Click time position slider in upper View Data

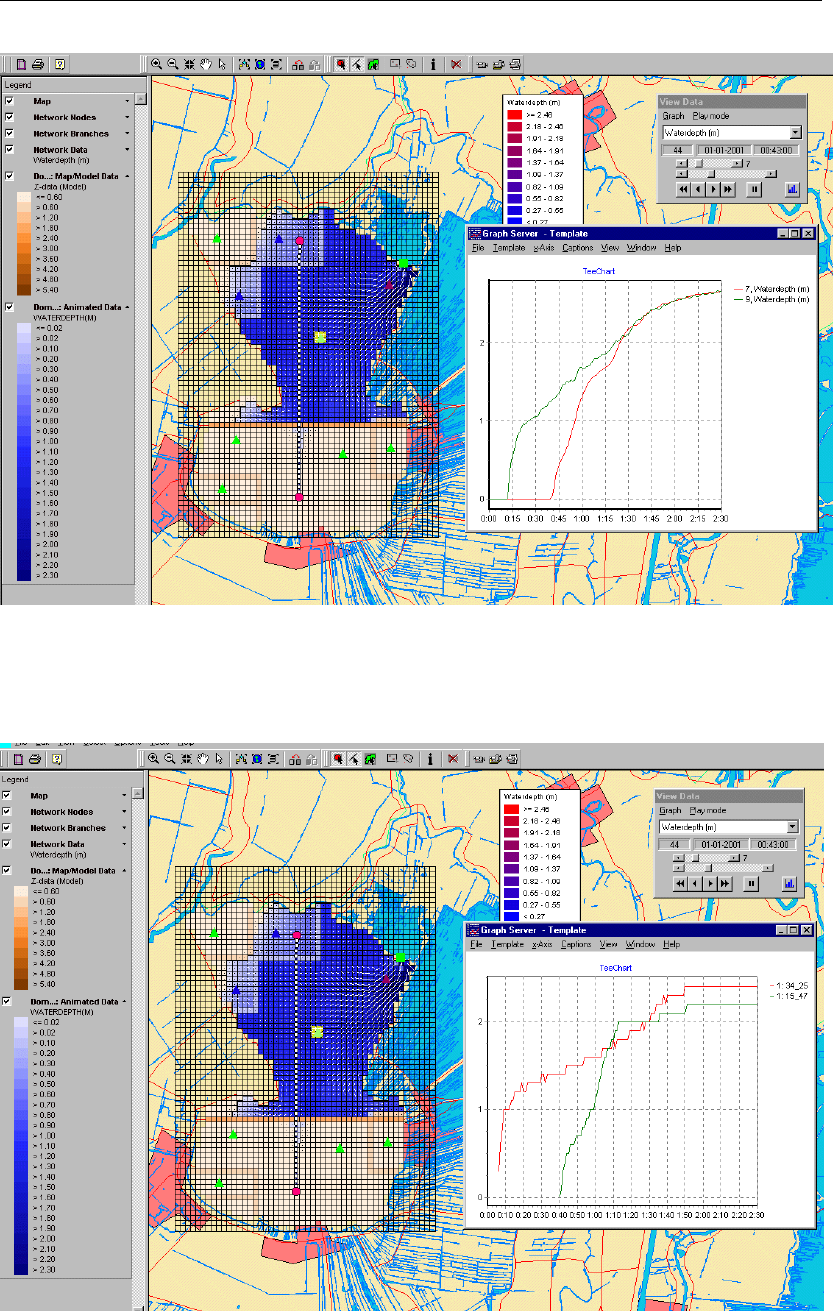click(726, 173)
